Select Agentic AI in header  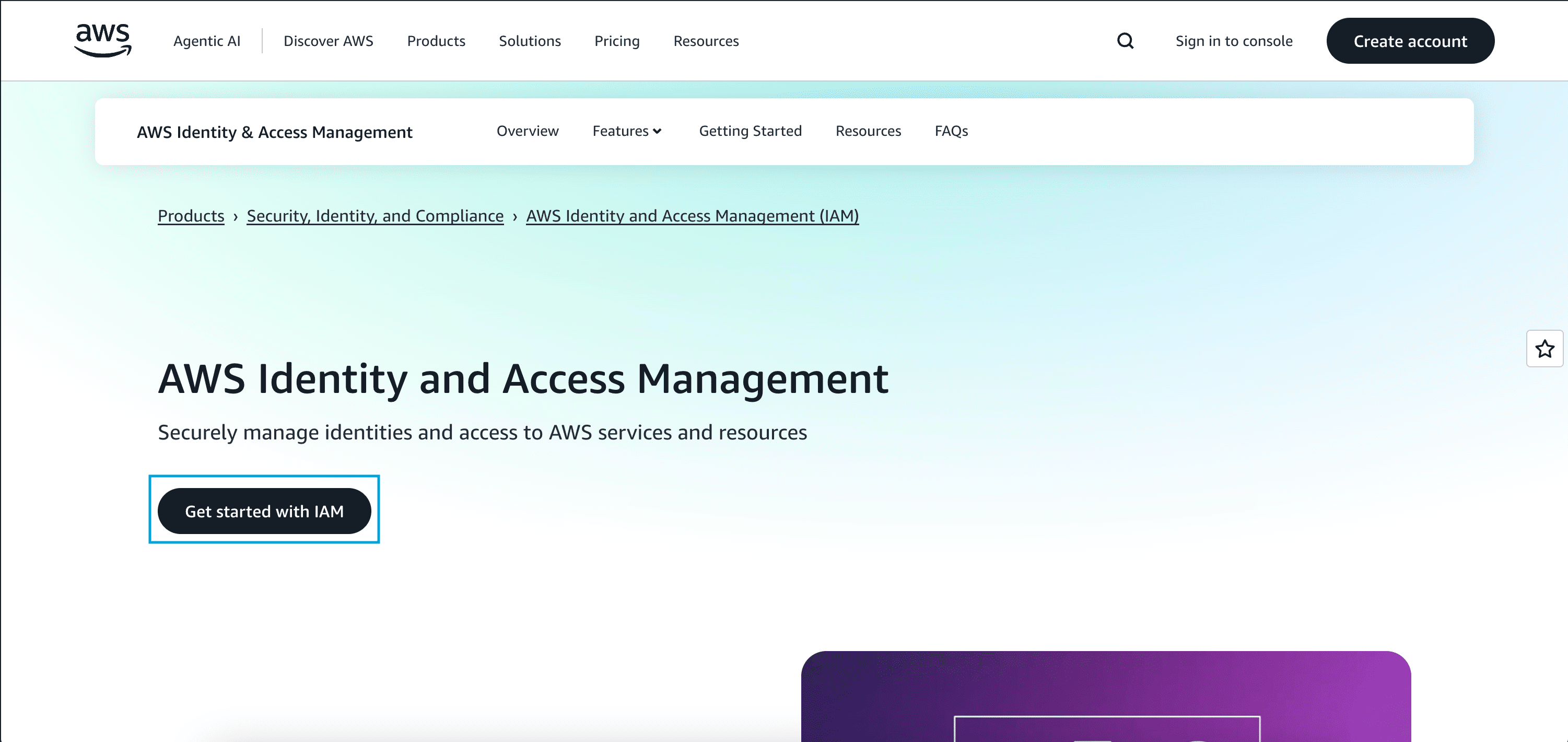(x=206, y=41)
